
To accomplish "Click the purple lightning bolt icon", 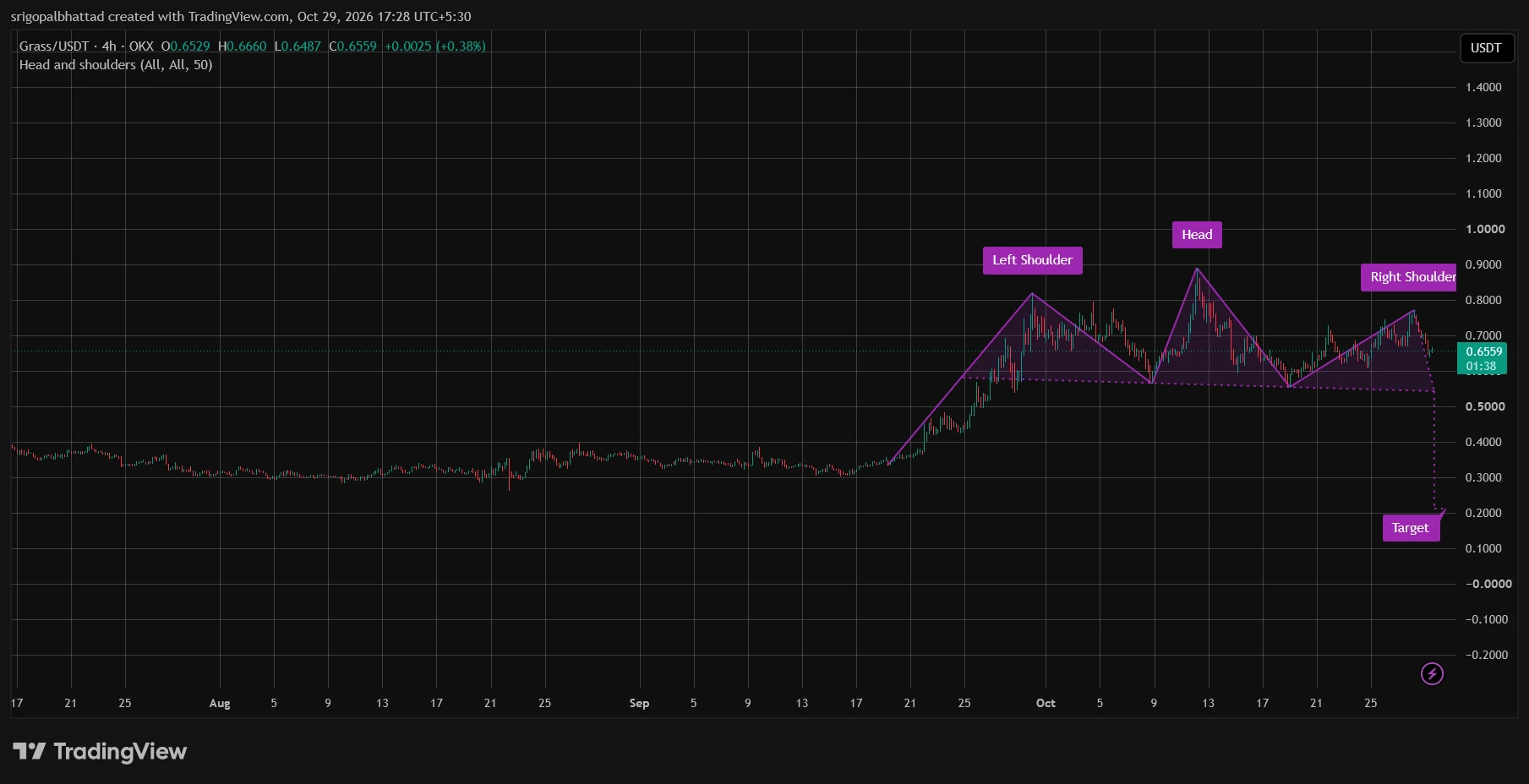I will (1432, 673).
